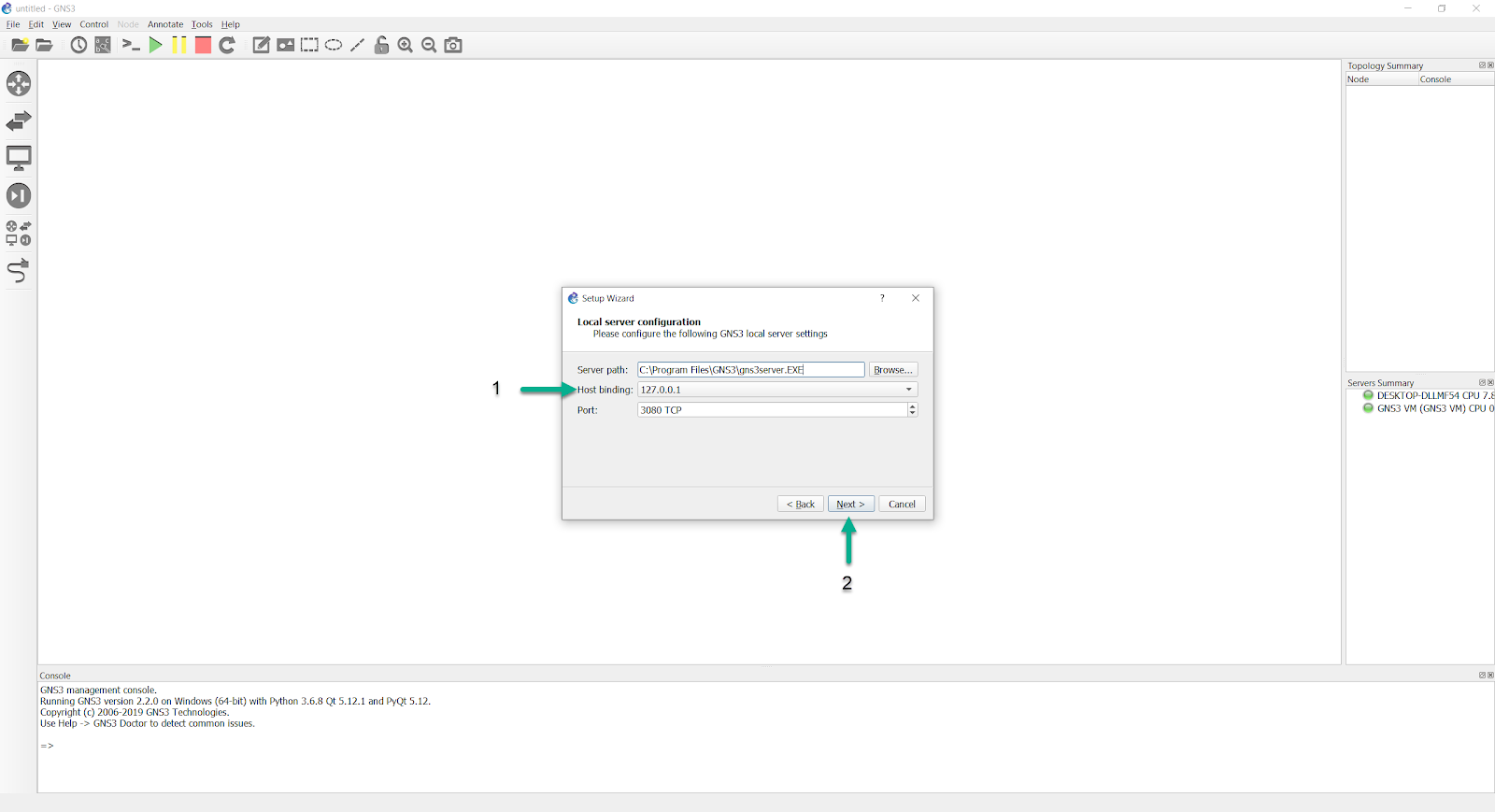Click the Next > button

pos(851,504)
